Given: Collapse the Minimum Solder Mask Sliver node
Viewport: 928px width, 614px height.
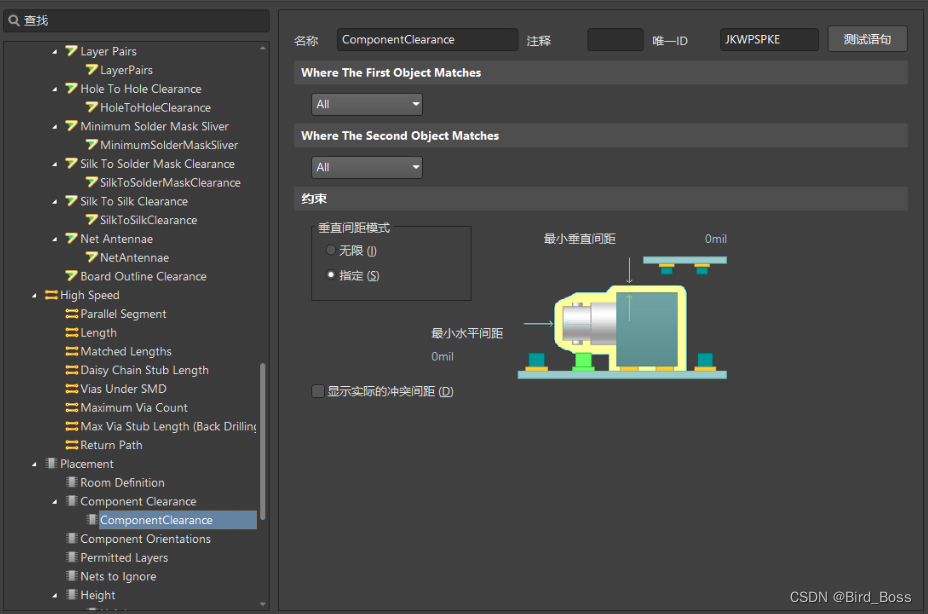Looking at the screenshot, I should tap(54, 127).
